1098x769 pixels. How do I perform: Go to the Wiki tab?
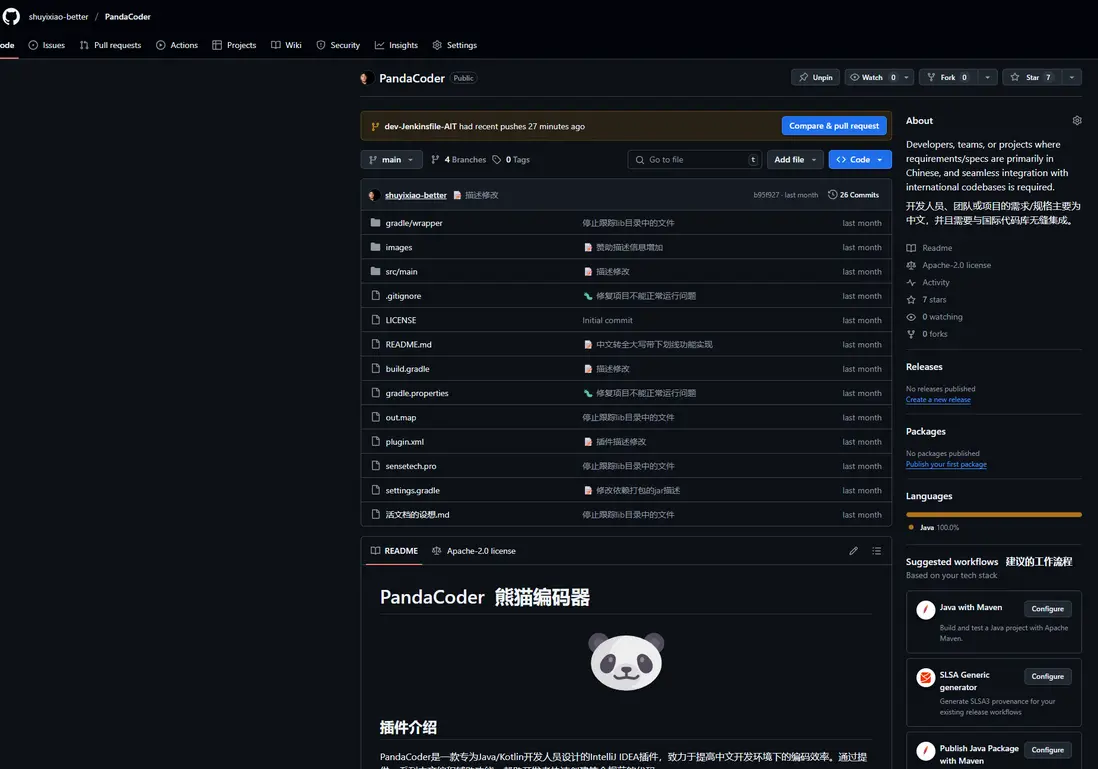click(286, 45)
